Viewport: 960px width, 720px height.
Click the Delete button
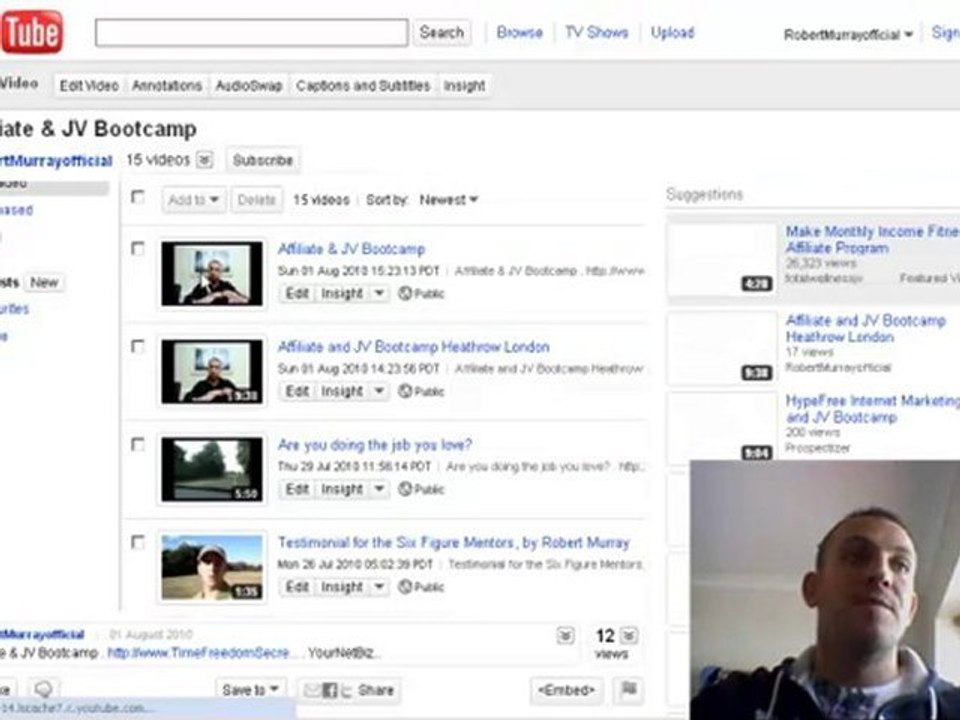256,200
